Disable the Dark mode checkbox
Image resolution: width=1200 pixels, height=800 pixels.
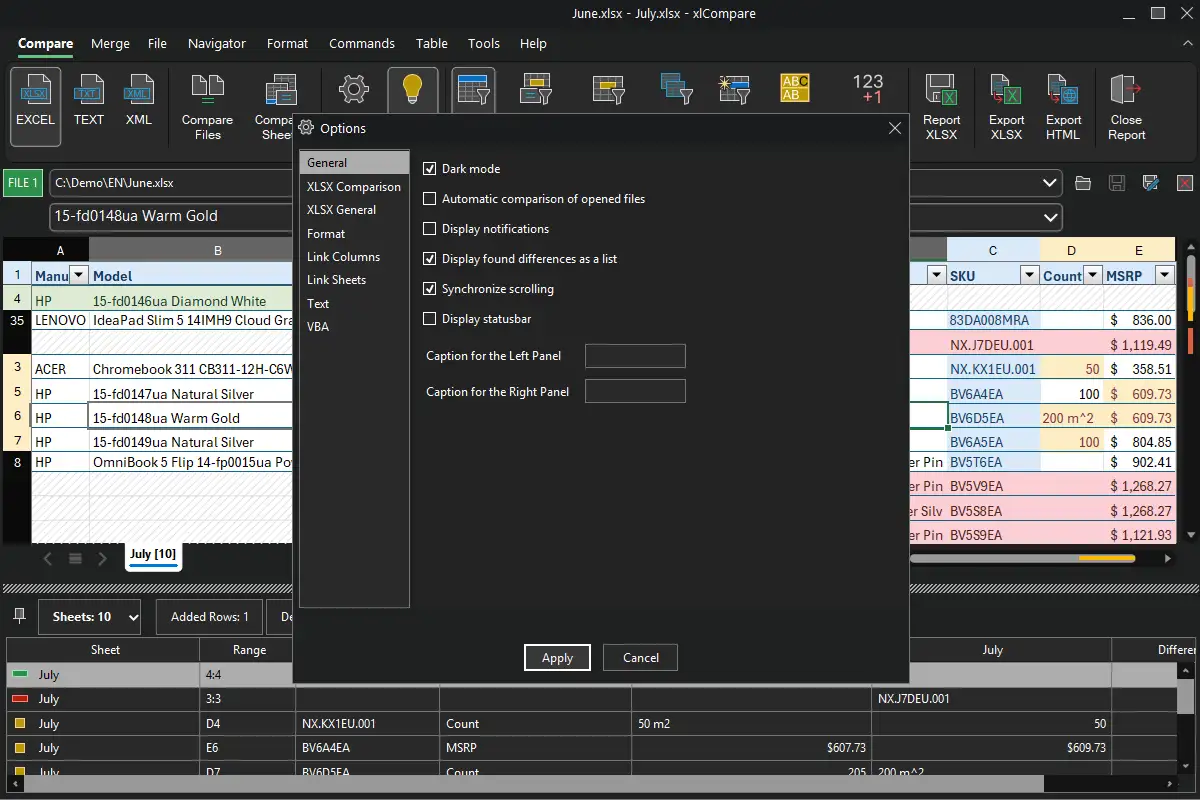coord(430,169)
